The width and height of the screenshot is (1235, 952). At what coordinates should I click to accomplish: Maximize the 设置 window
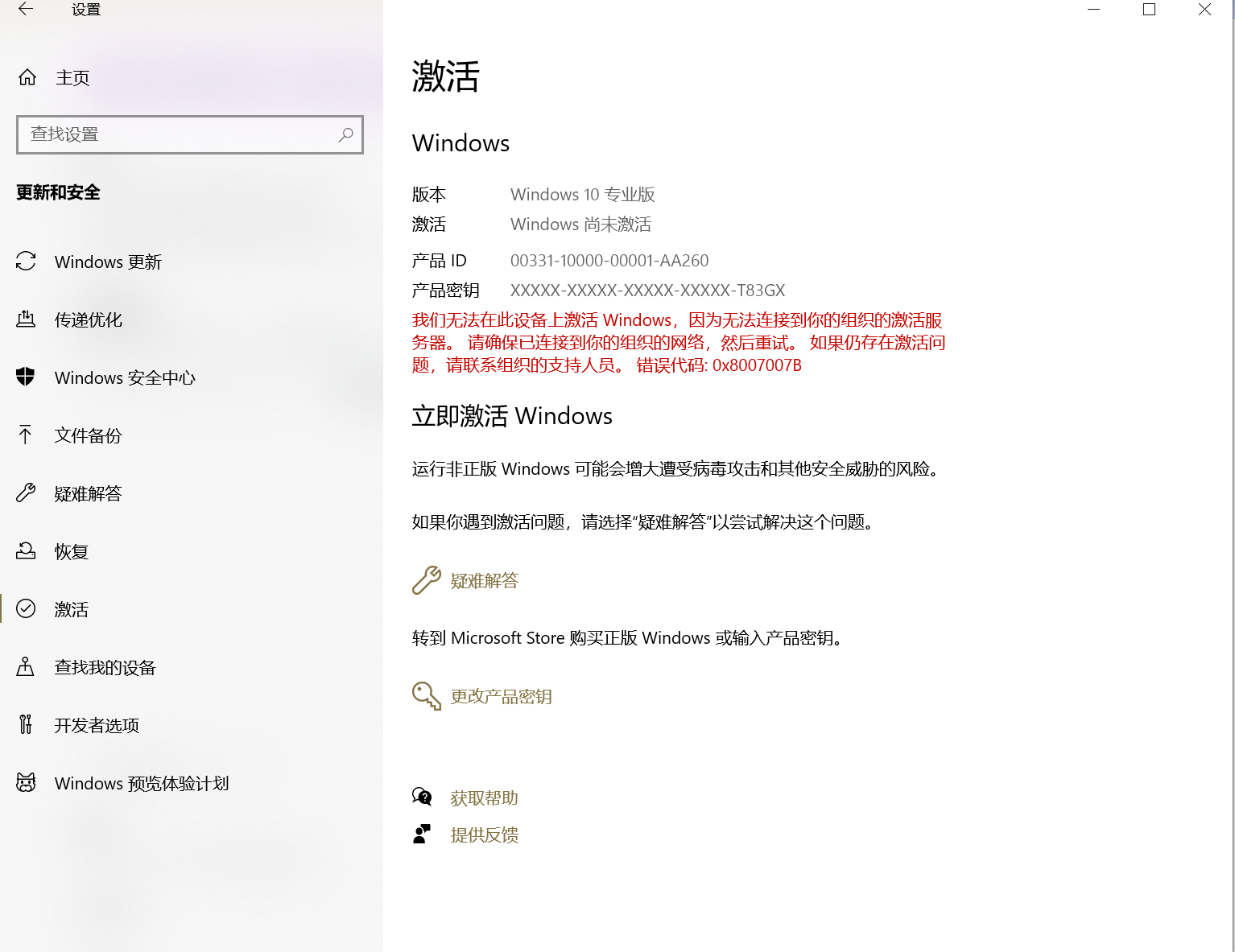pos(1149,10)
